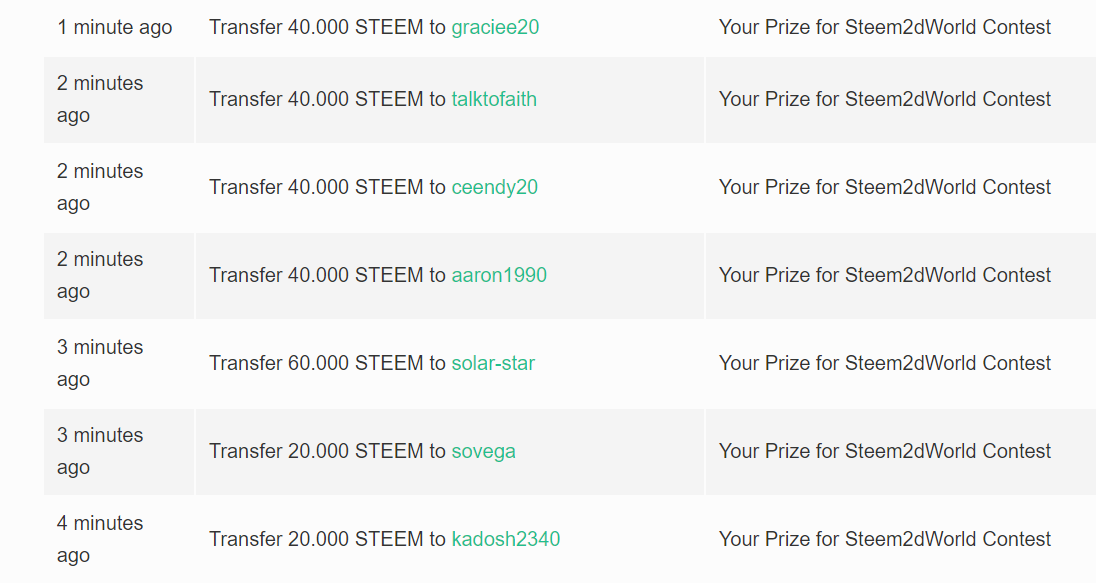Click prize memo in solar-star row
Viewport: 1096px width, 583px height.
coord(885,364)
